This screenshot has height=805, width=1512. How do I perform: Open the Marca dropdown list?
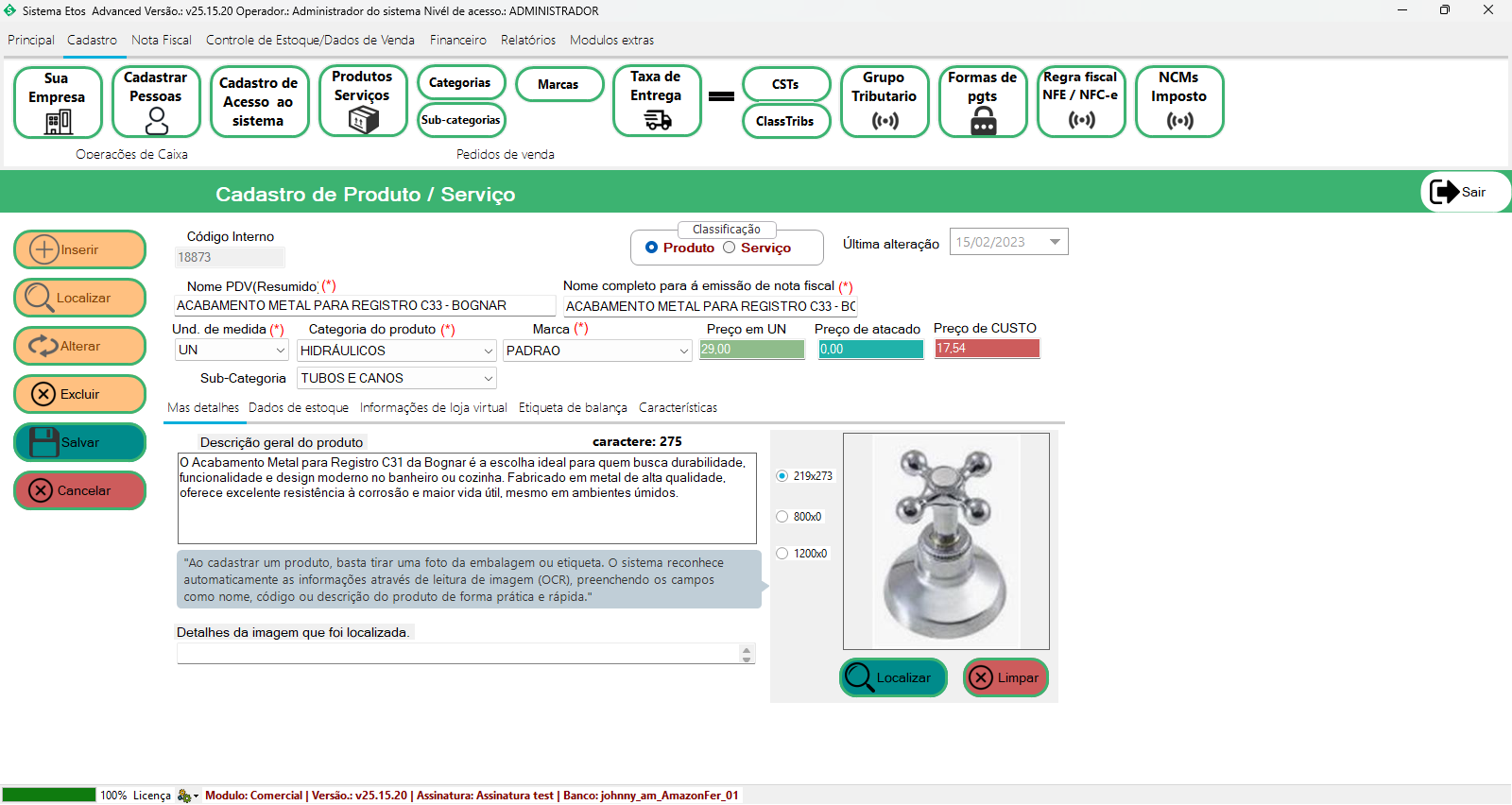[684, 351]
